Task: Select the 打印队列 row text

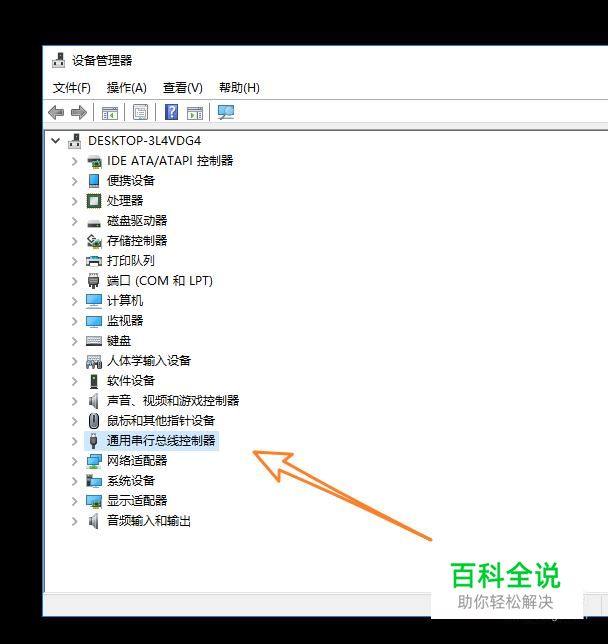Action: 131,260
